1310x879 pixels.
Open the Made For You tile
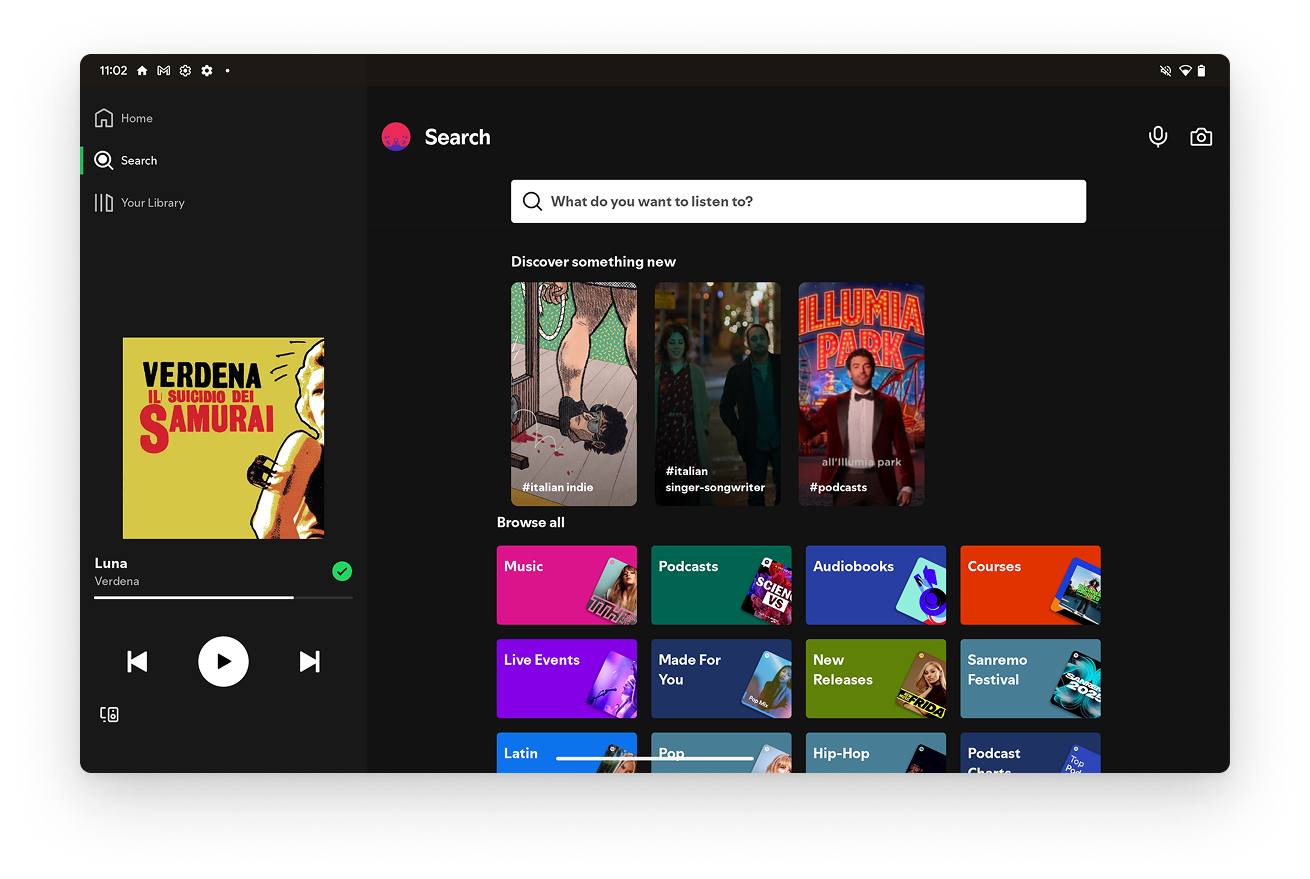coord(721,679)
